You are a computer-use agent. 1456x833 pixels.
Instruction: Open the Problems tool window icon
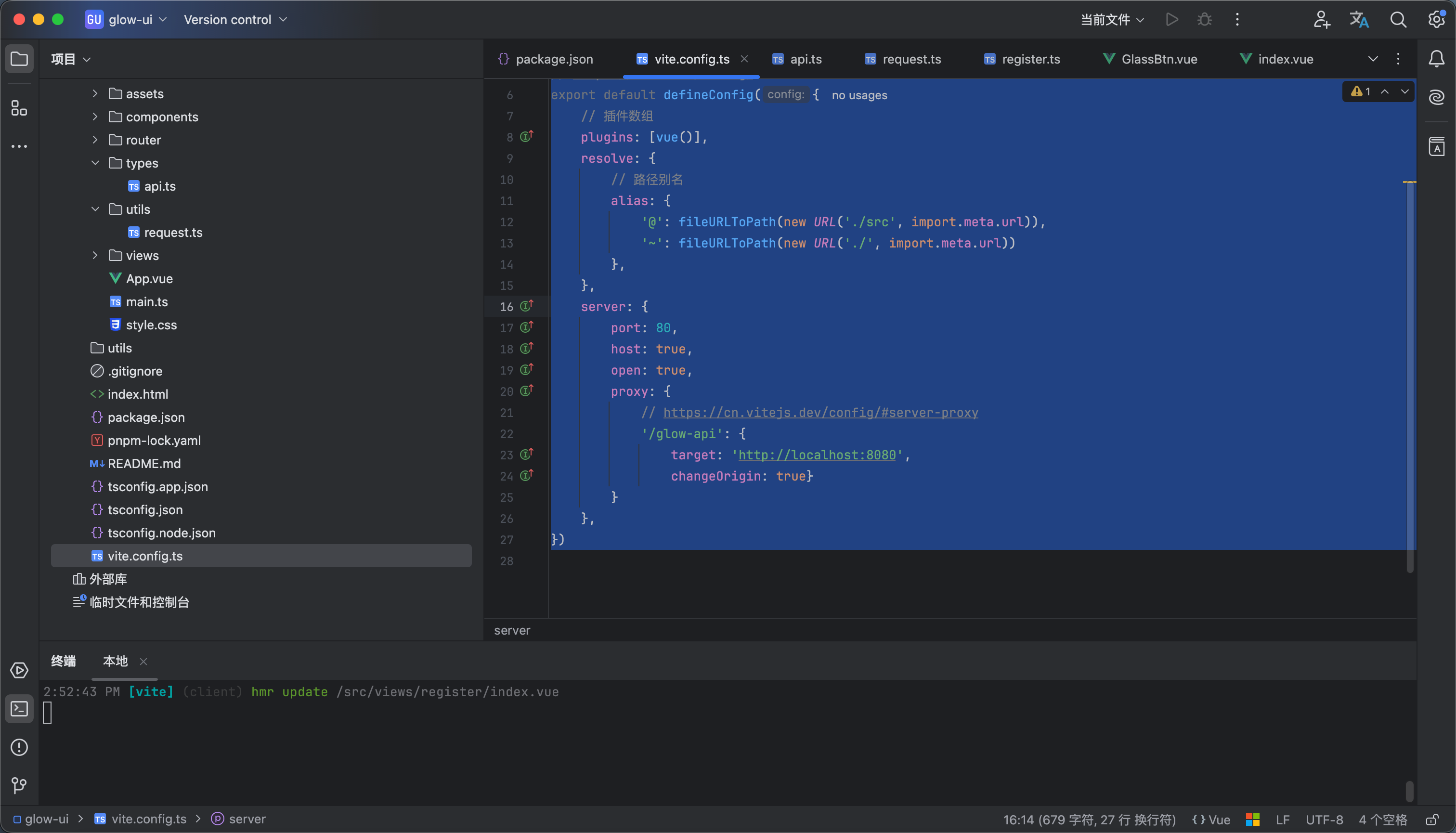click(x=19, y=747)
